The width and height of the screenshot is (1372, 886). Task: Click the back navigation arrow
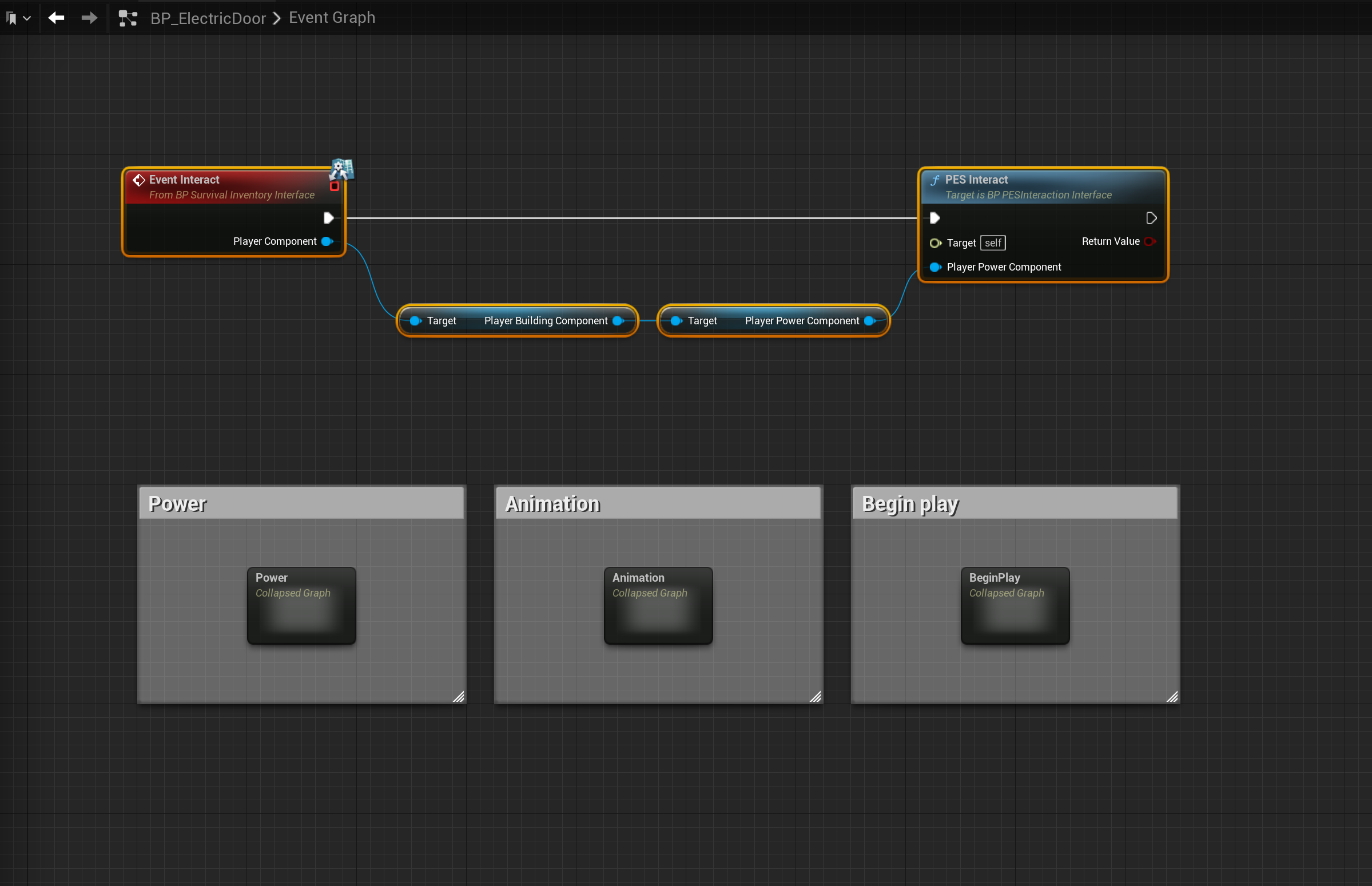click(56, 18)
